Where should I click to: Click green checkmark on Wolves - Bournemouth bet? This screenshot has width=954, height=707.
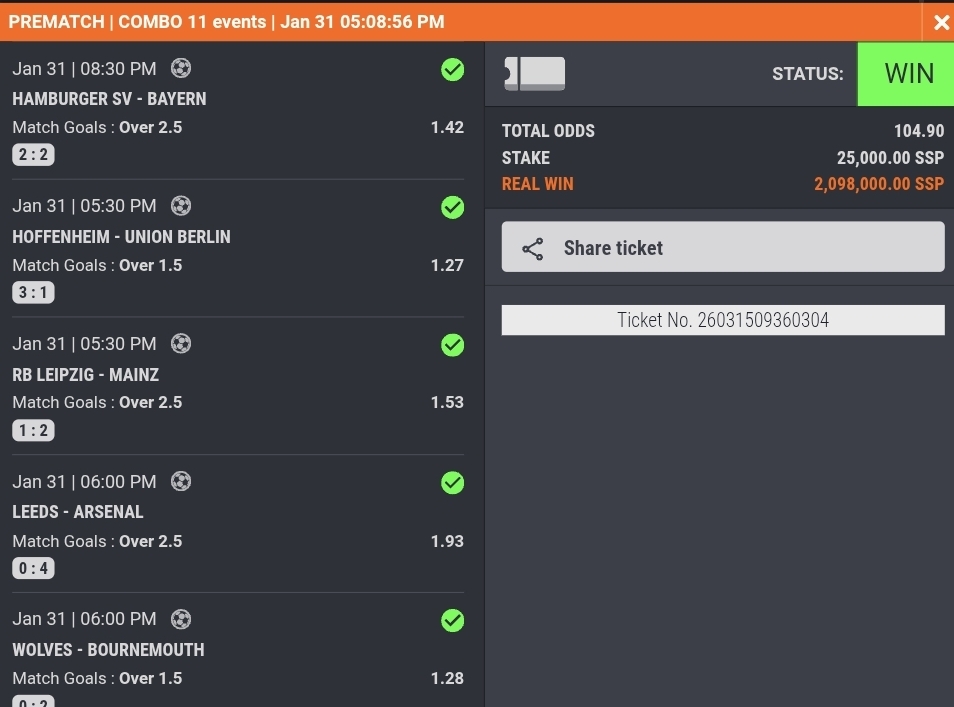[x=453, y=620]
